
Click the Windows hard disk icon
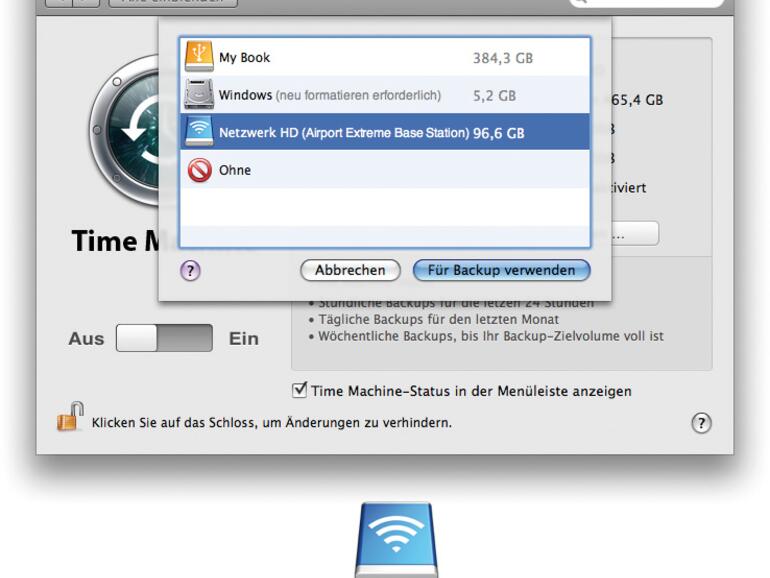[x=199, y=94]
